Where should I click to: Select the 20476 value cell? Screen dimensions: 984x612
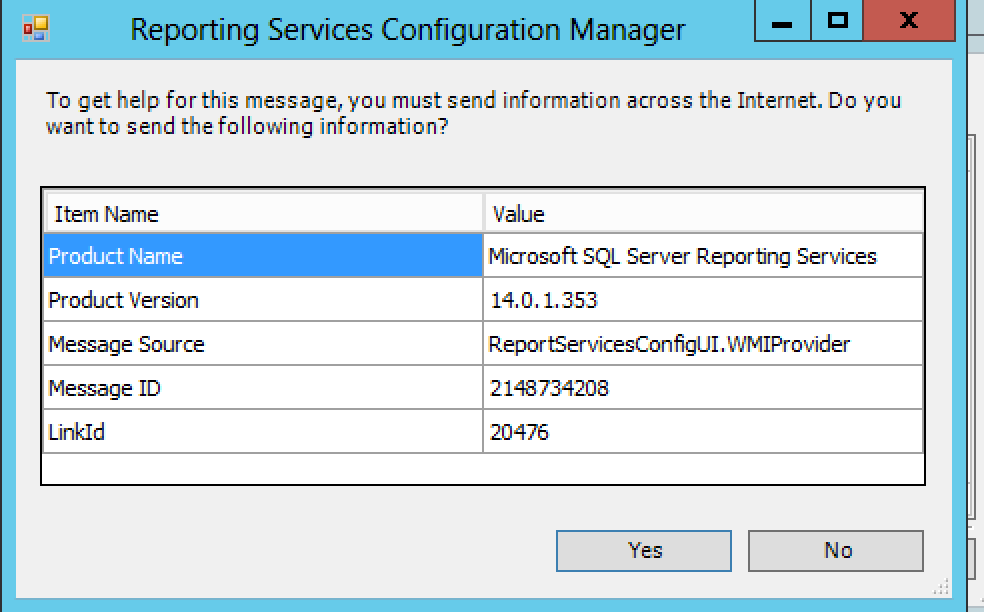(703, 431)
